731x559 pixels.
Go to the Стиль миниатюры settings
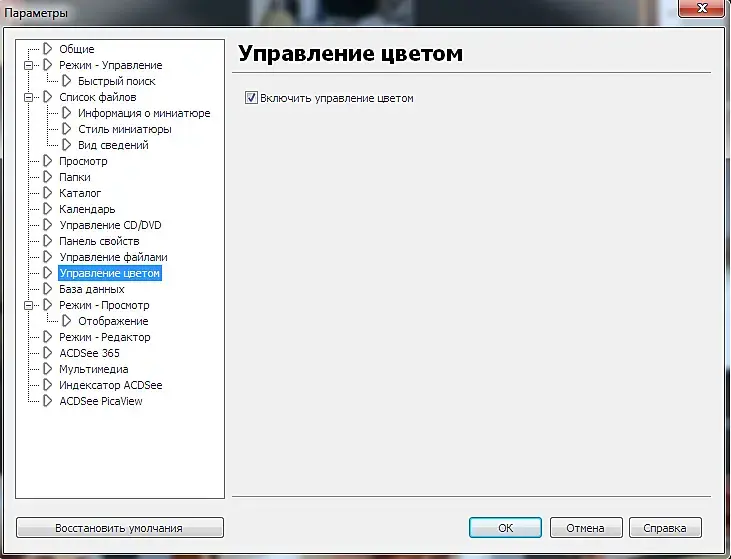(x=124, y=129)
